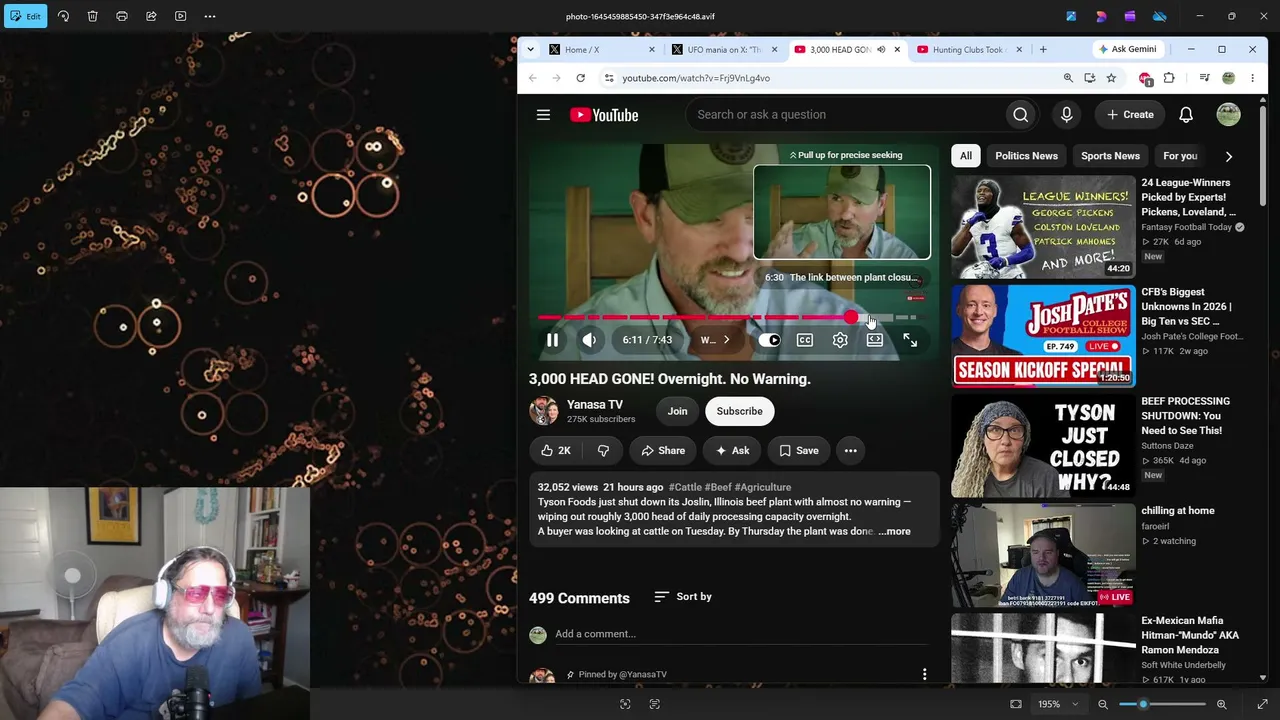The width and height of the screenshot is (1280, 720).
Task: Switch the video to theater mode
Action: (875, 340)
